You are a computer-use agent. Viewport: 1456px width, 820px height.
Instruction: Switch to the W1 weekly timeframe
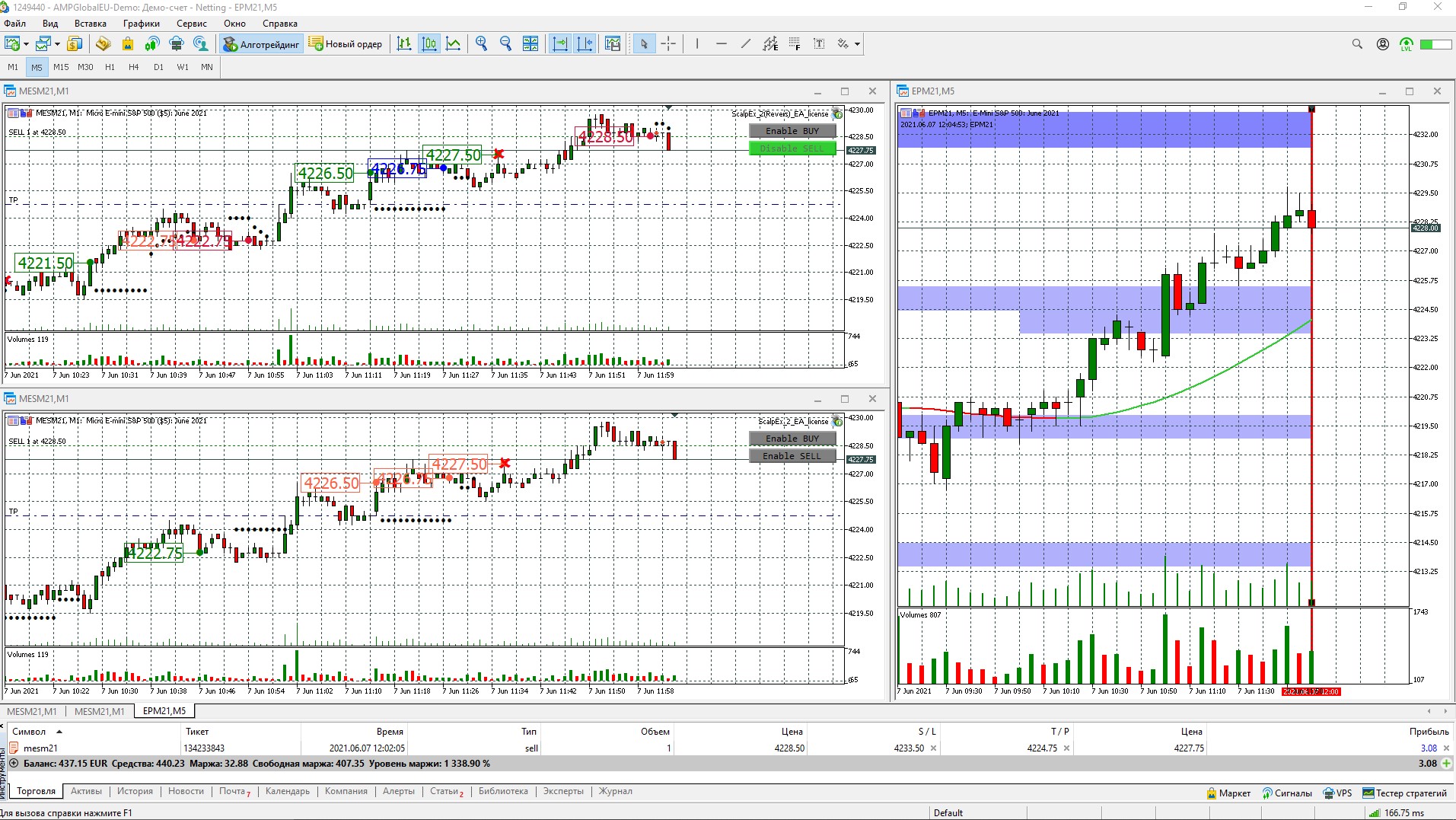[x=183, y=67]
